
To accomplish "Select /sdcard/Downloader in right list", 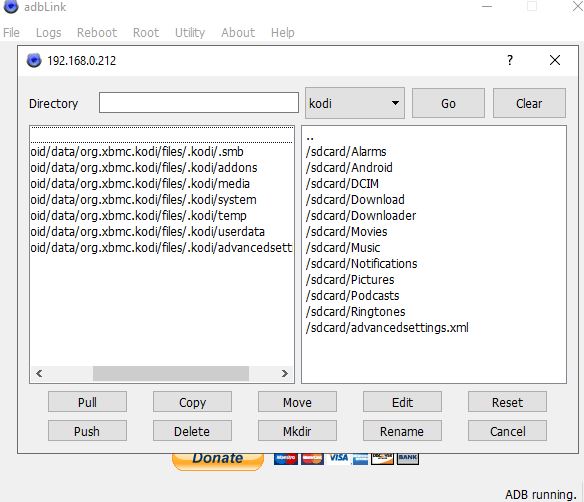I will [x=434, y=216].
